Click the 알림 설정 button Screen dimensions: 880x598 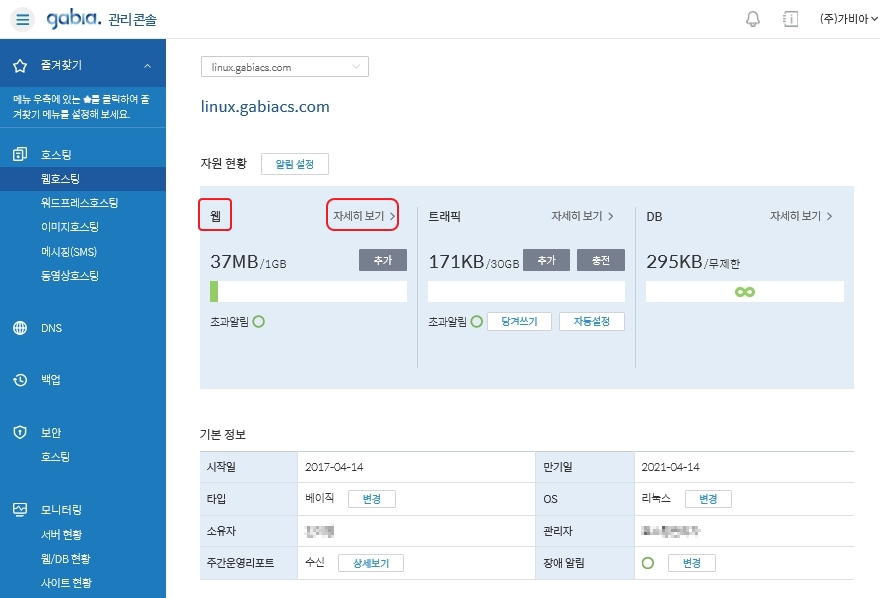294,164
